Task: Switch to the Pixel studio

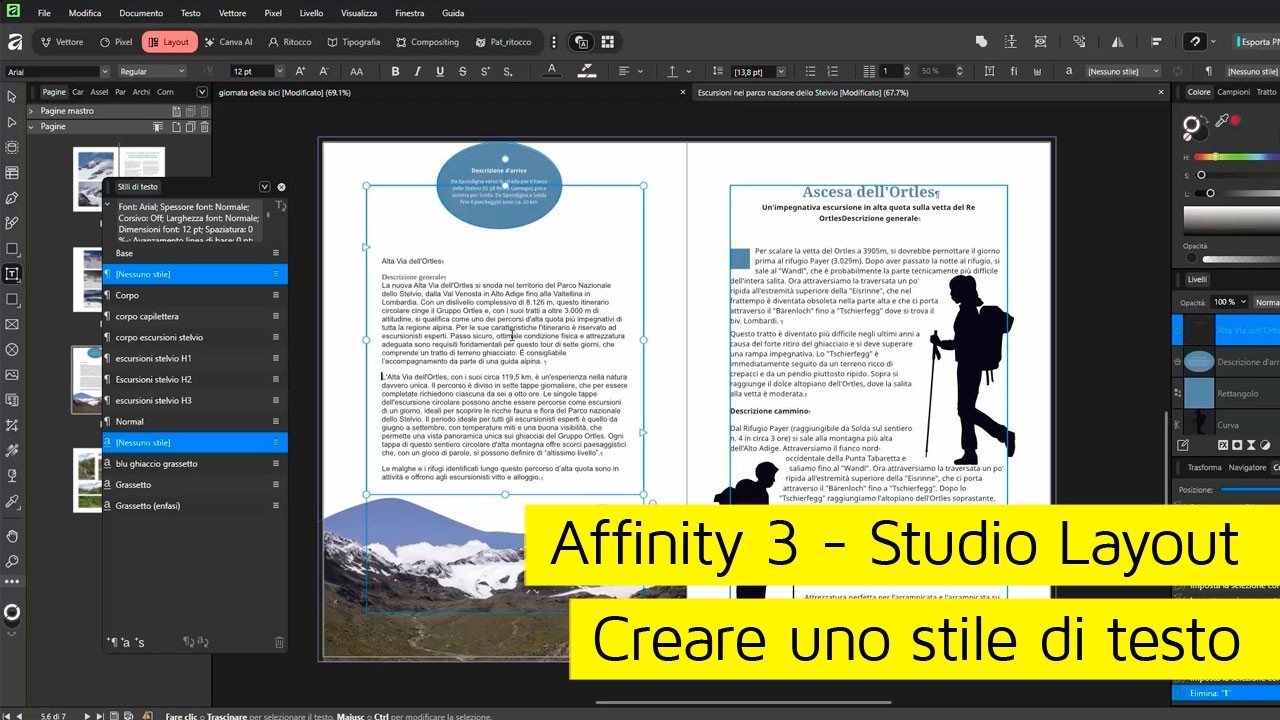Action: [116, 42]
